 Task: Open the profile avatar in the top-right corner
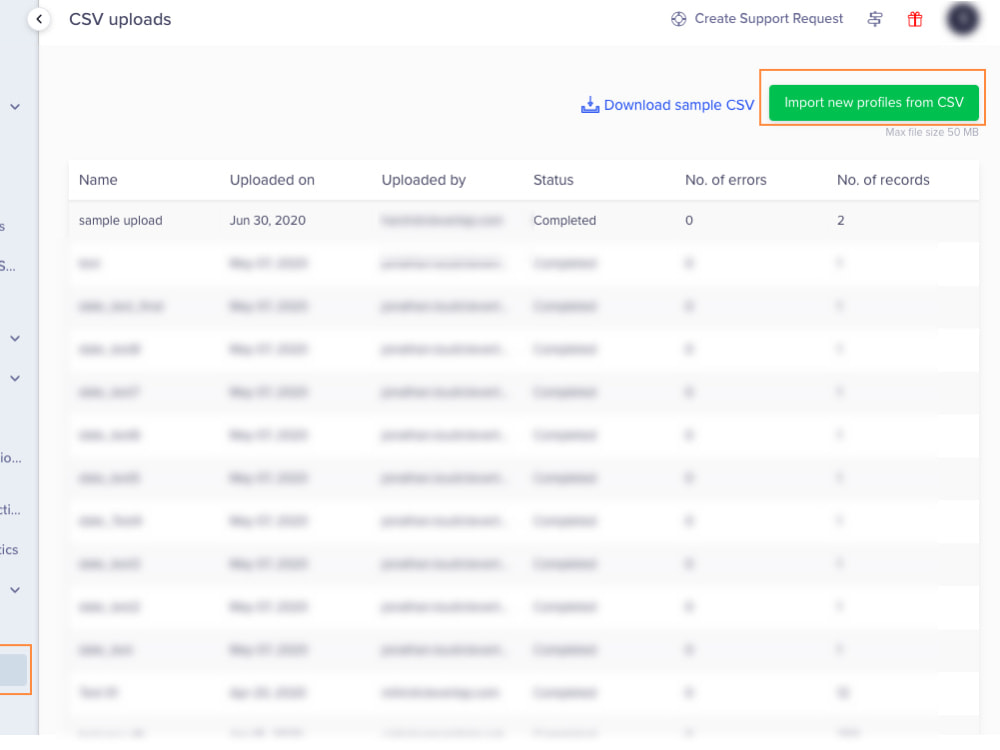coord(962,19)
